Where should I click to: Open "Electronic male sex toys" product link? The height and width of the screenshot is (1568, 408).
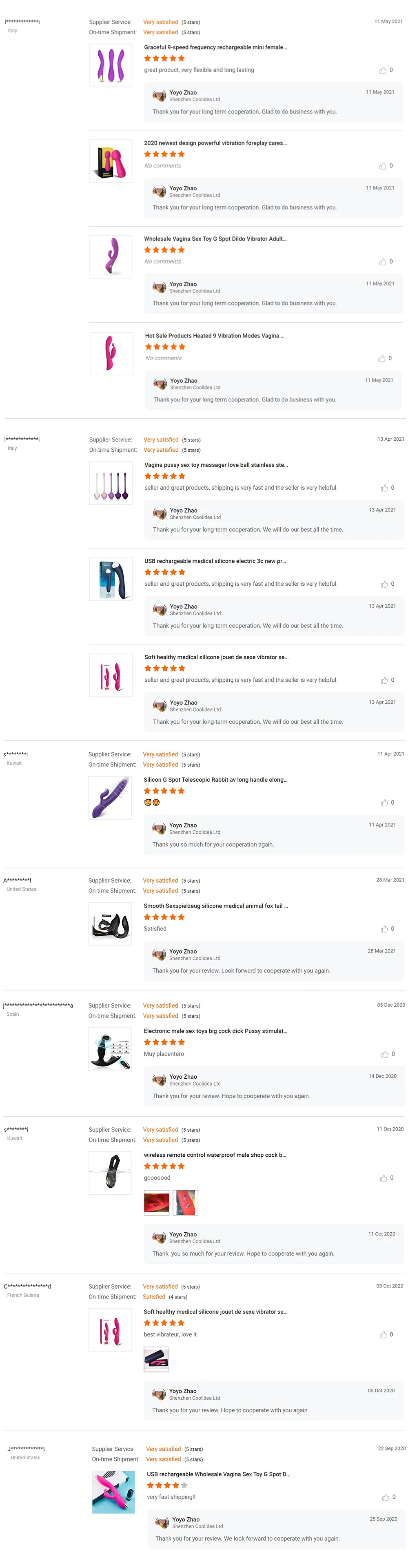click(215, 1031)
